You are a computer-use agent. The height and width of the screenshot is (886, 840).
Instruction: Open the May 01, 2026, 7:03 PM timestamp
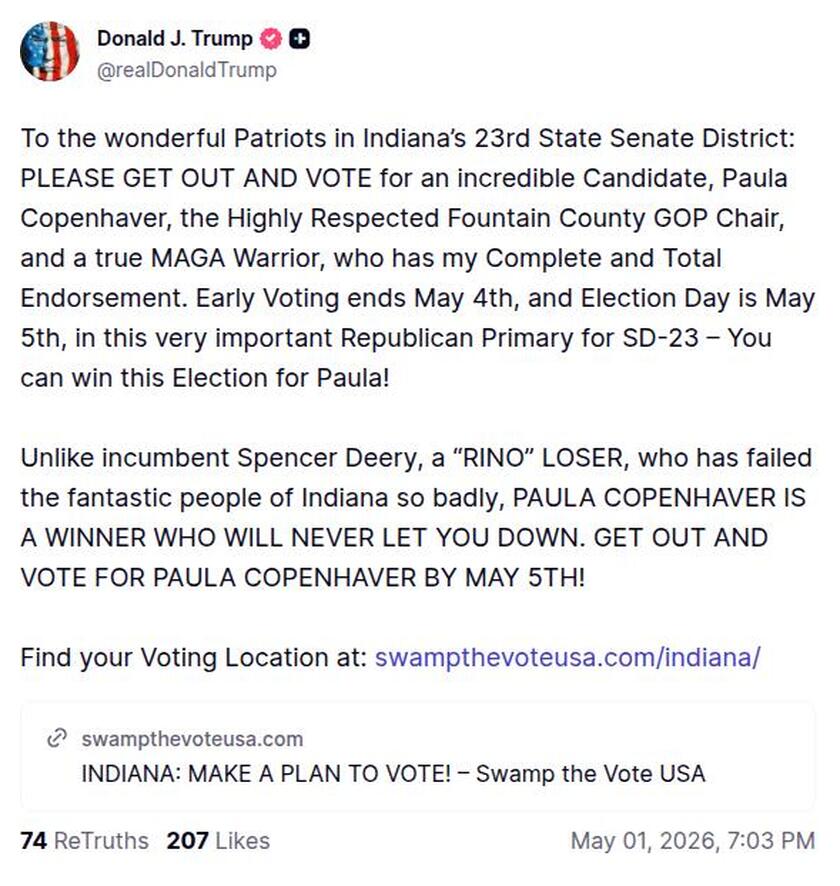pyautogui.click(x=693, y=841)
